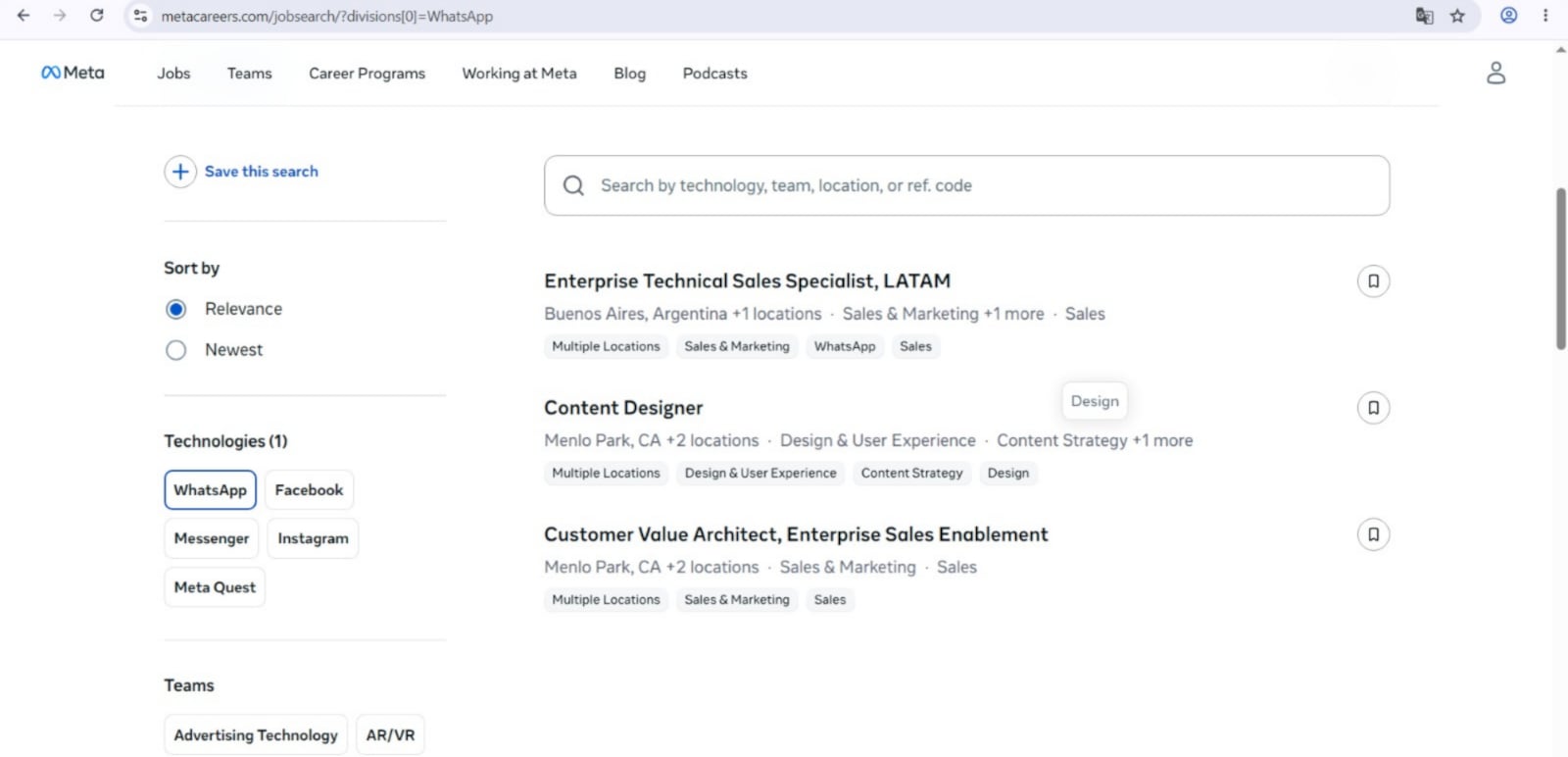
Task: Click Design & User Experience tag on Content Designer
Action: pos(760,473)
